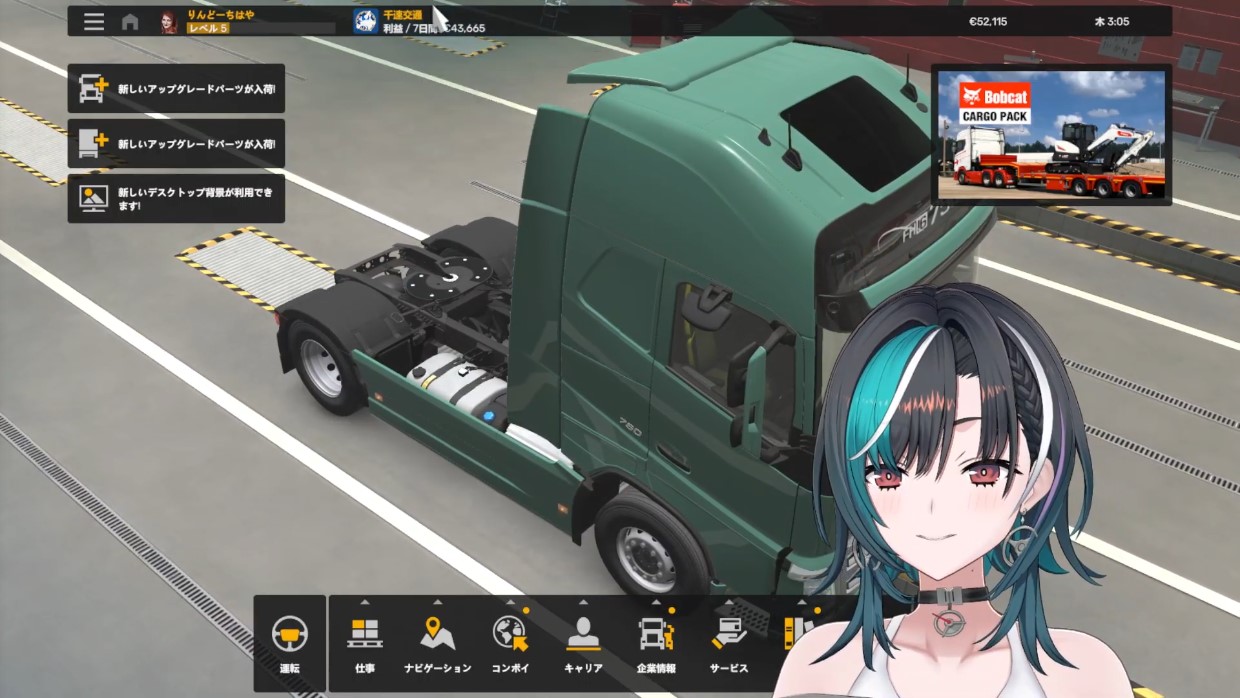Open the truck upgrade parts notification
Image resolution: width=1240 pixels, height=698 pixels.
pyautogui.click(x=176, y=89)
